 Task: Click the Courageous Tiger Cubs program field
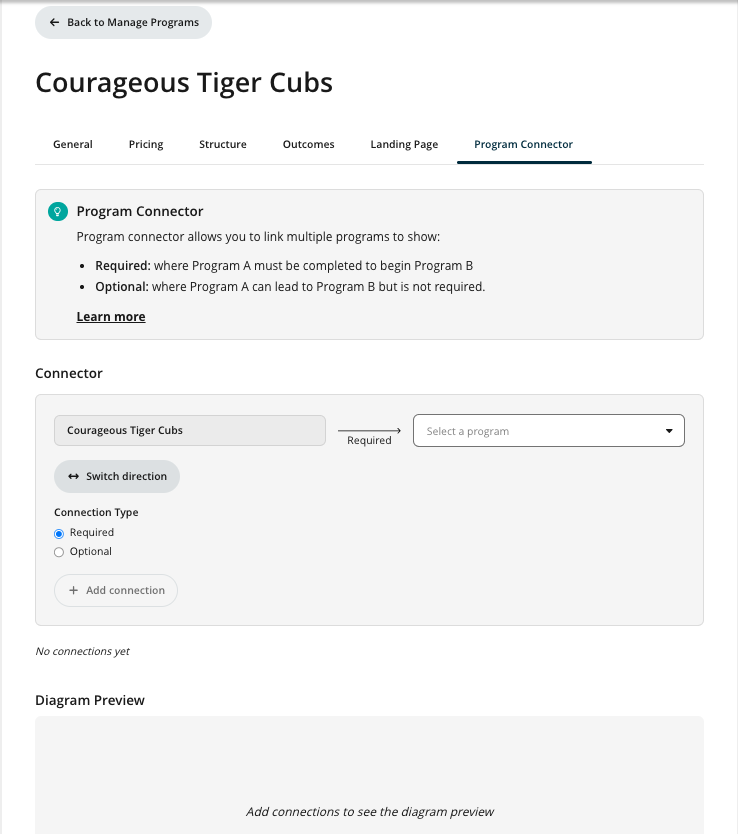pyautogui.click(x=189, y=431)
